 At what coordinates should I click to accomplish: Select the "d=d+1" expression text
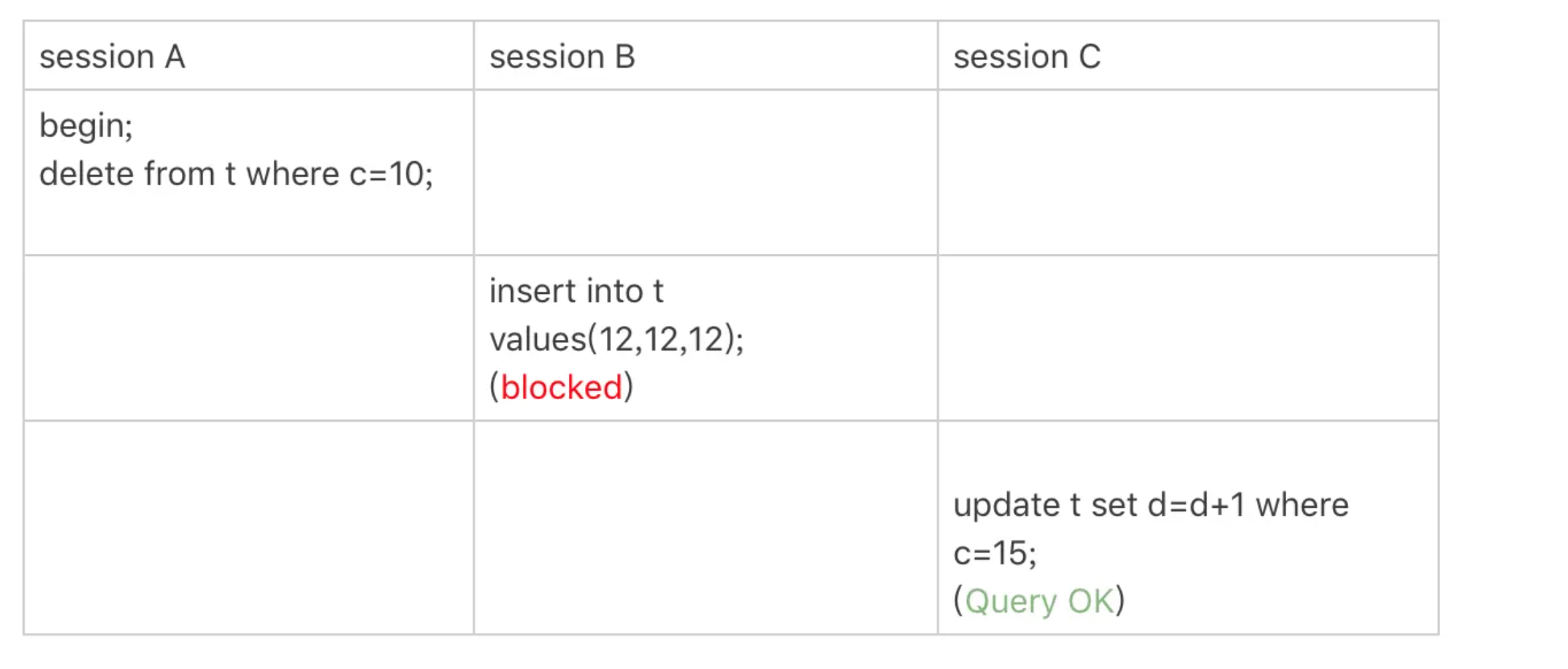pyautogui.click(x=1196, y=505)
